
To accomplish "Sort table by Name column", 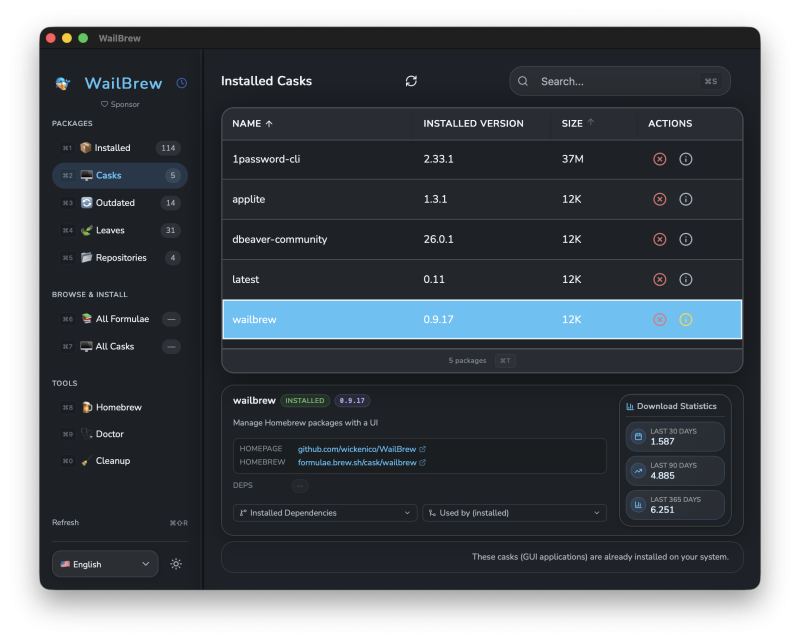I will coord(253,124).
